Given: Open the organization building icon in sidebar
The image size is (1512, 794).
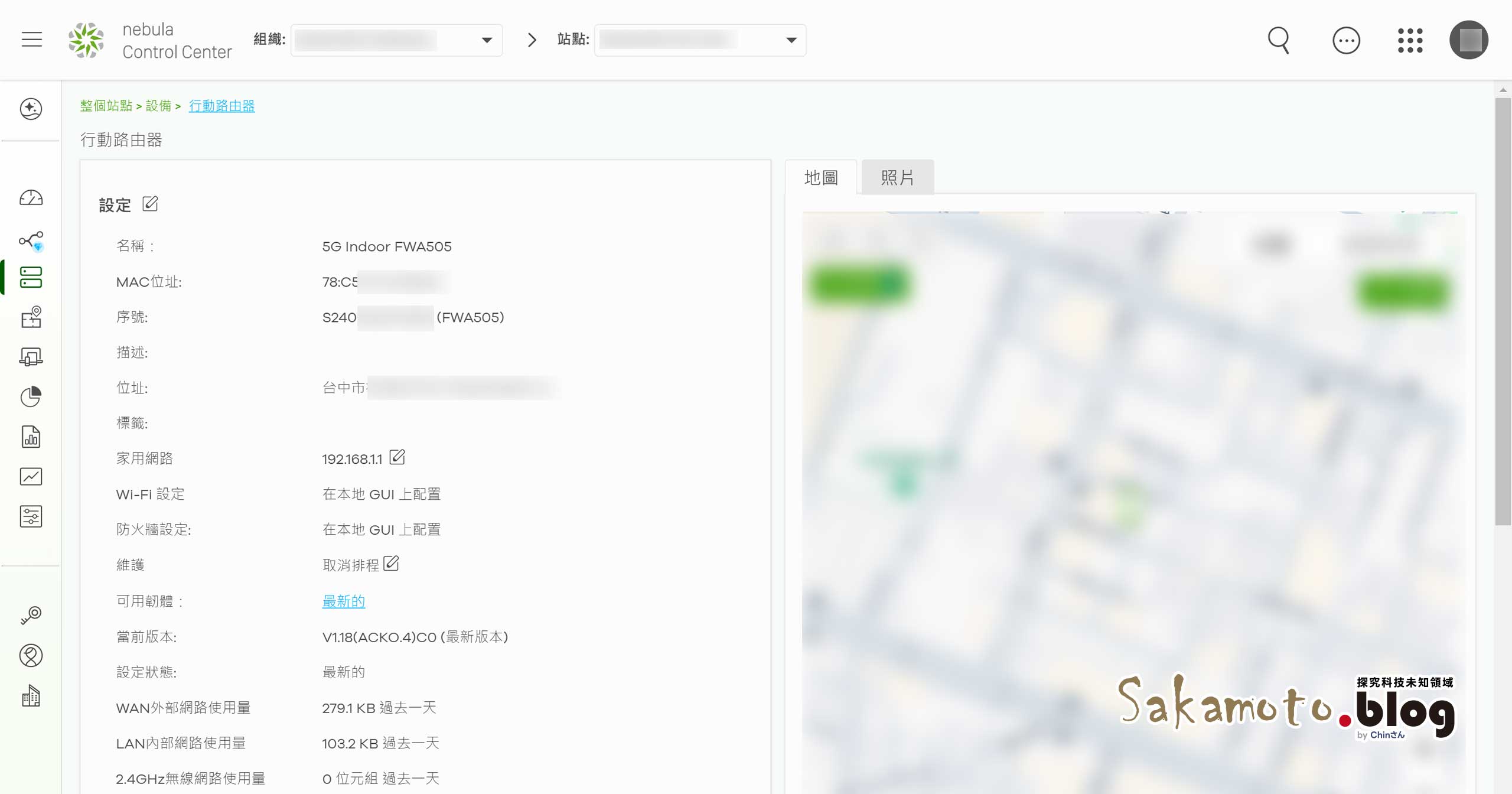Looking at the screenshot, I should [31, 696].
